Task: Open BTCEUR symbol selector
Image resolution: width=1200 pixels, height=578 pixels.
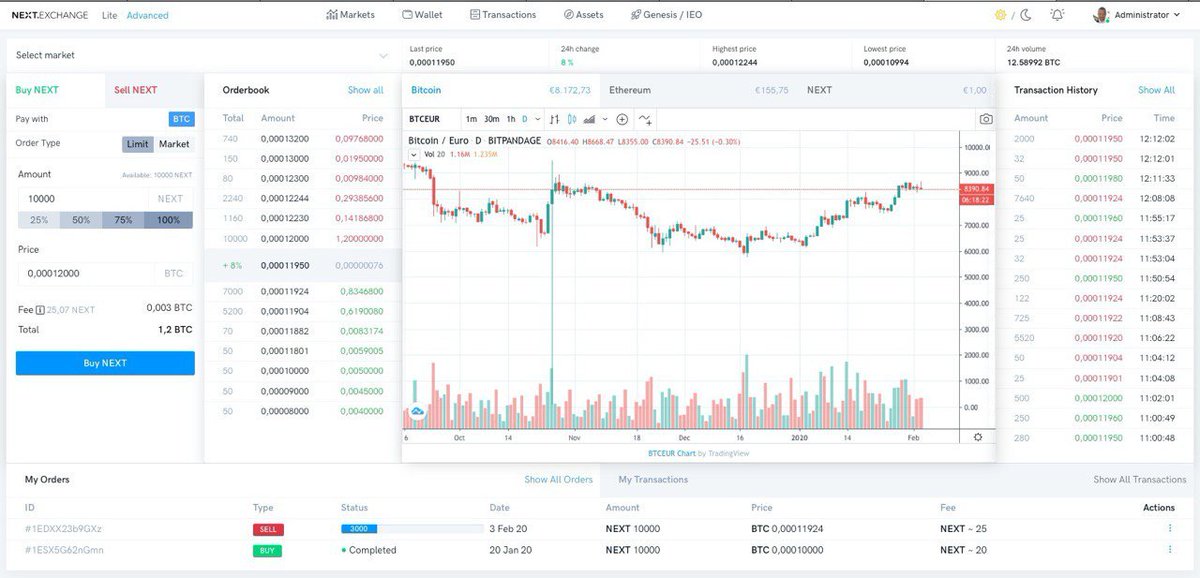Action: pyautogui.click(x=424, y=119)
